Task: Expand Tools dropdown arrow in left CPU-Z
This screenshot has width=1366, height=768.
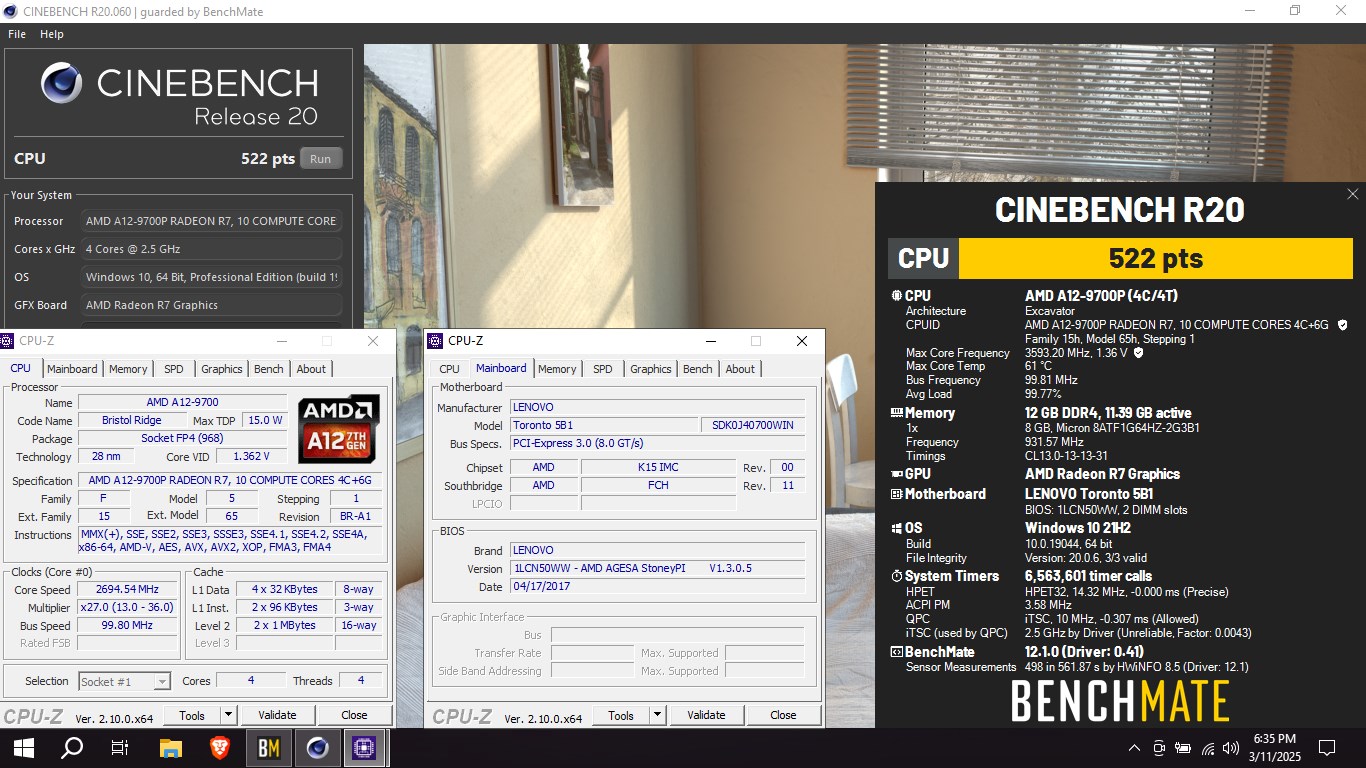Action: tap(228, 715)
